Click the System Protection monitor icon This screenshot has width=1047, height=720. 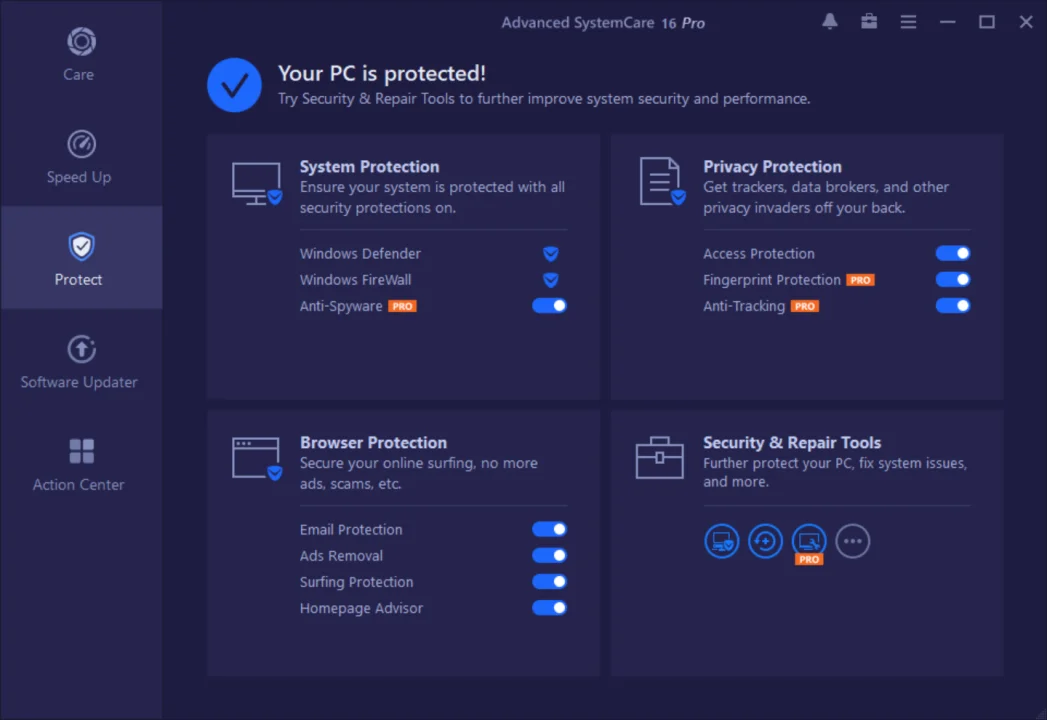click(x=257, y=183)
